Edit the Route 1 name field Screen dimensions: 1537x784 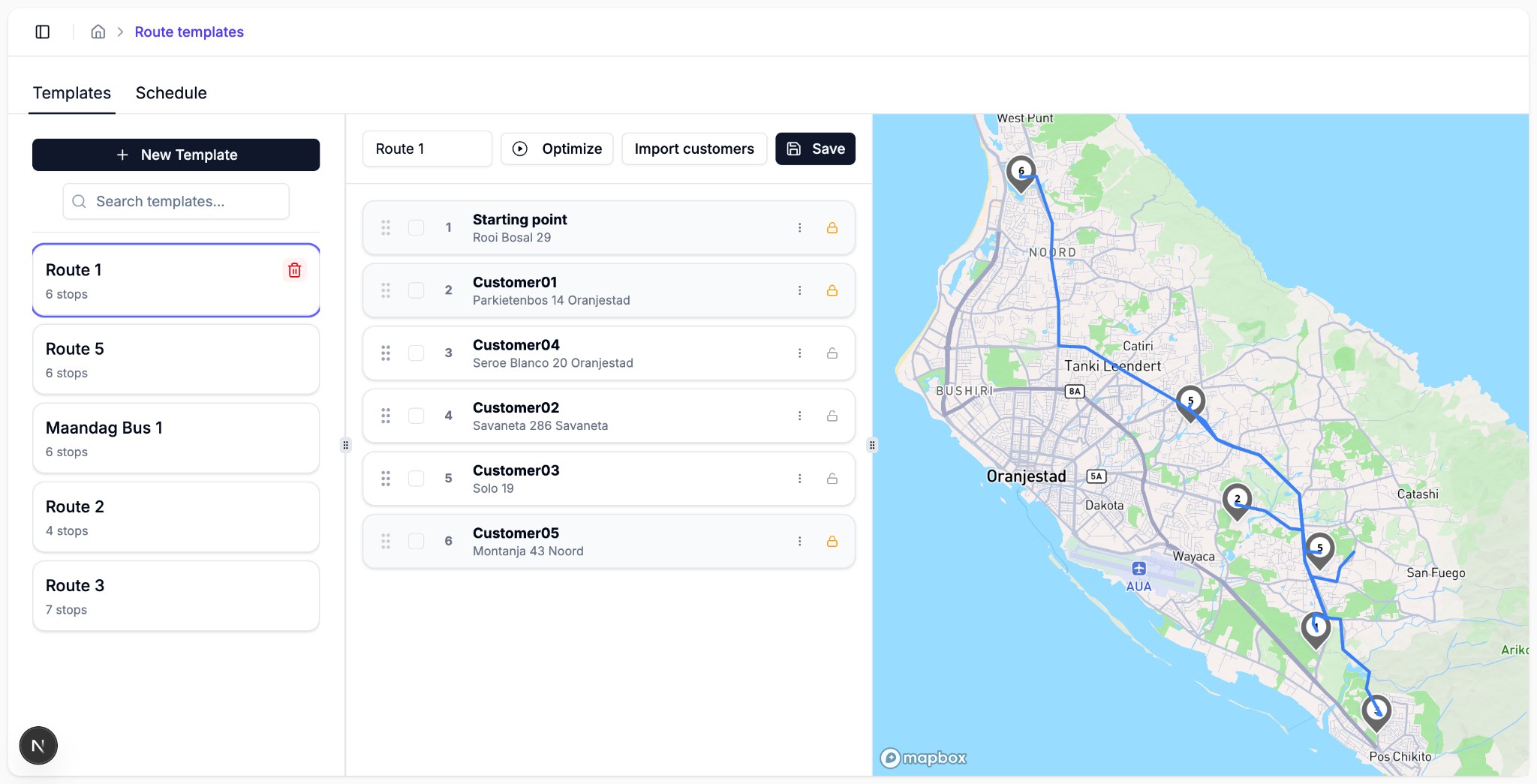tap(426, 149)
